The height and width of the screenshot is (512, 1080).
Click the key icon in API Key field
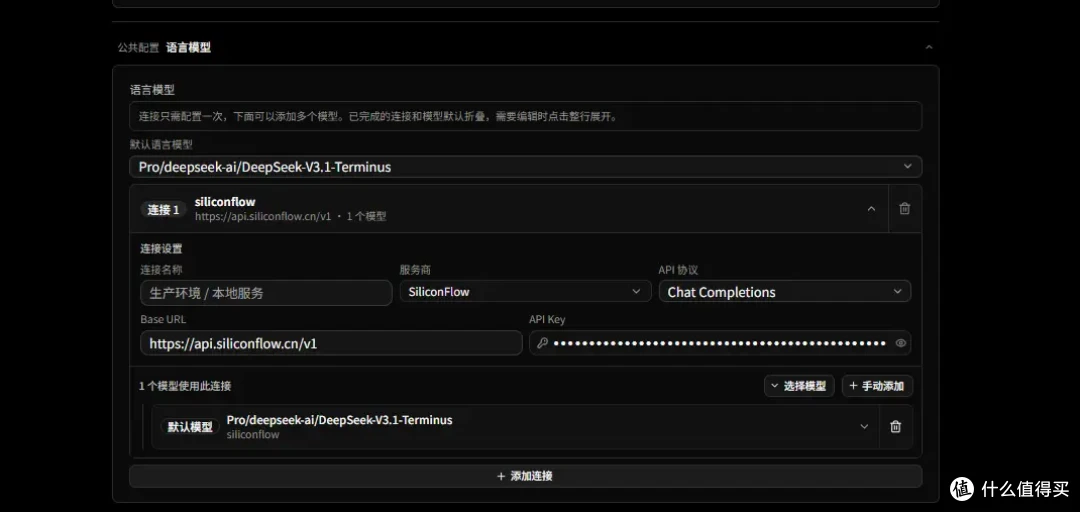coord(542,343)
